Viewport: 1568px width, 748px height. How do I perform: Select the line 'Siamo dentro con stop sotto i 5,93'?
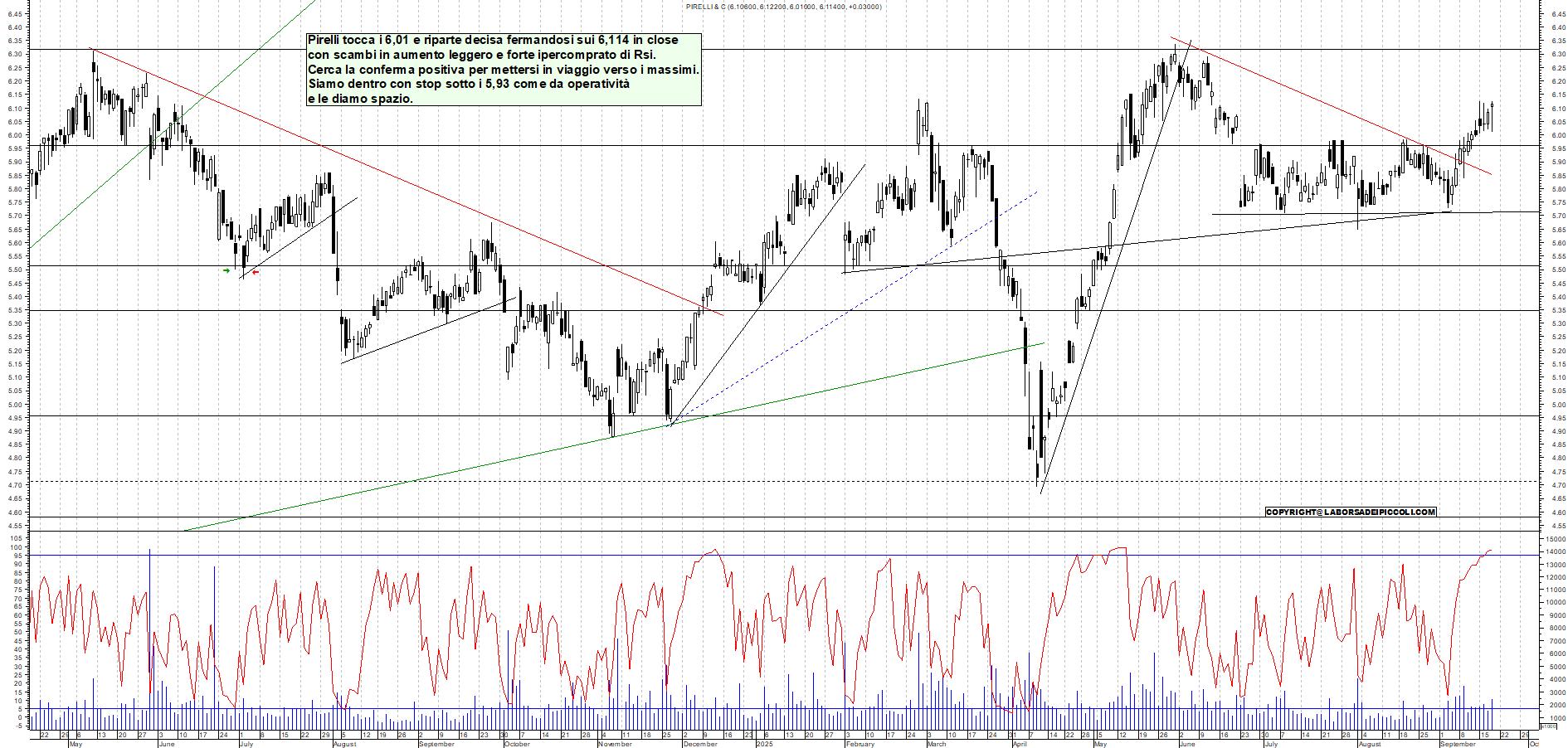pyautogui.click(x=469, y=84)
